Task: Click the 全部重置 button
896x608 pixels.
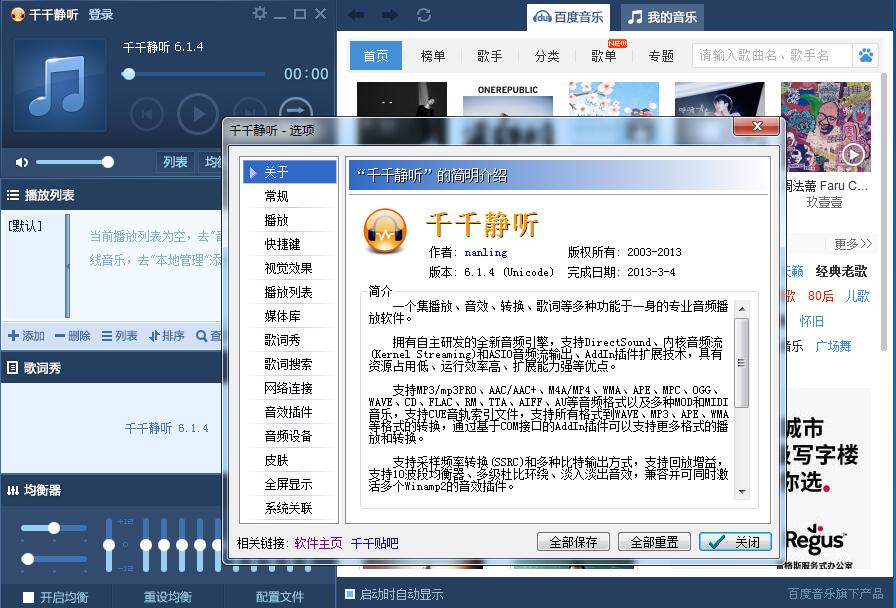Action: tap(654, 542)
